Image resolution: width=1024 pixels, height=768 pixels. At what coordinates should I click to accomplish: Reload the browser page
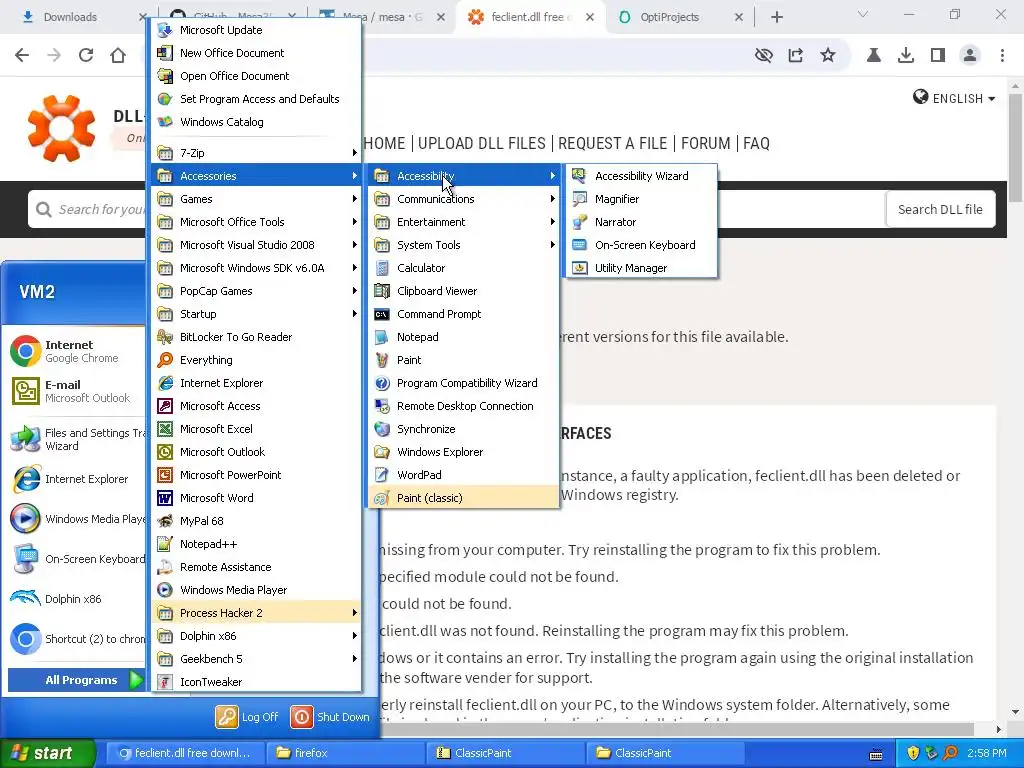(x=86, y=55)
